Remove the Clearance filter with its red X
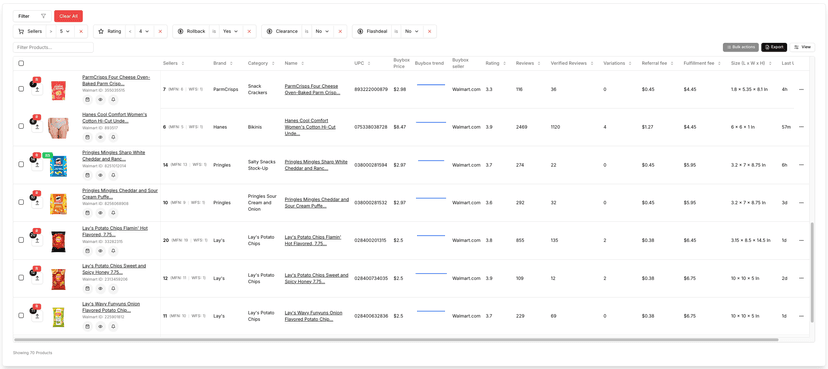 pyautogui.click(x=340, y=32)
